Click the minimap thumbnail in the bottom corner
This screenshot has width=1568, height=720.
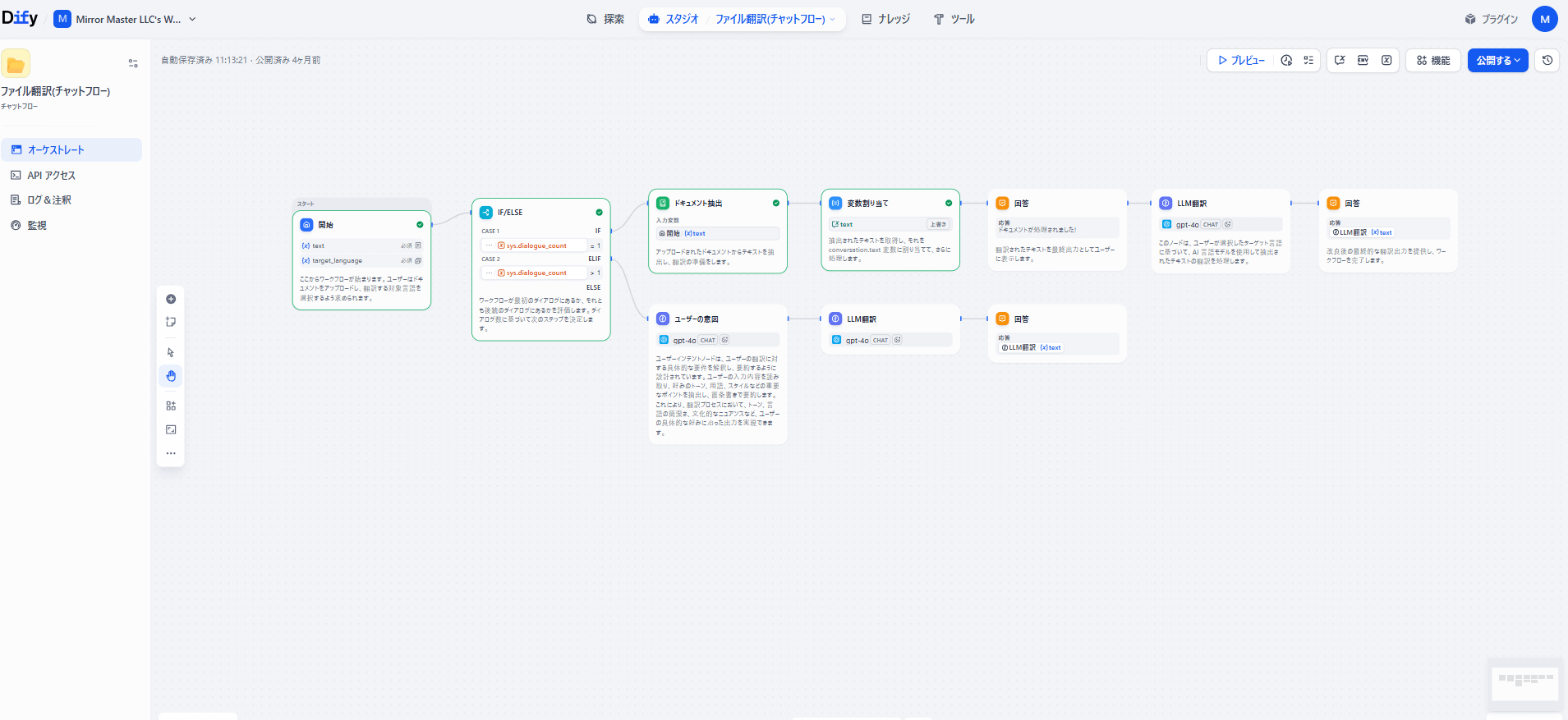(1524, 683)
